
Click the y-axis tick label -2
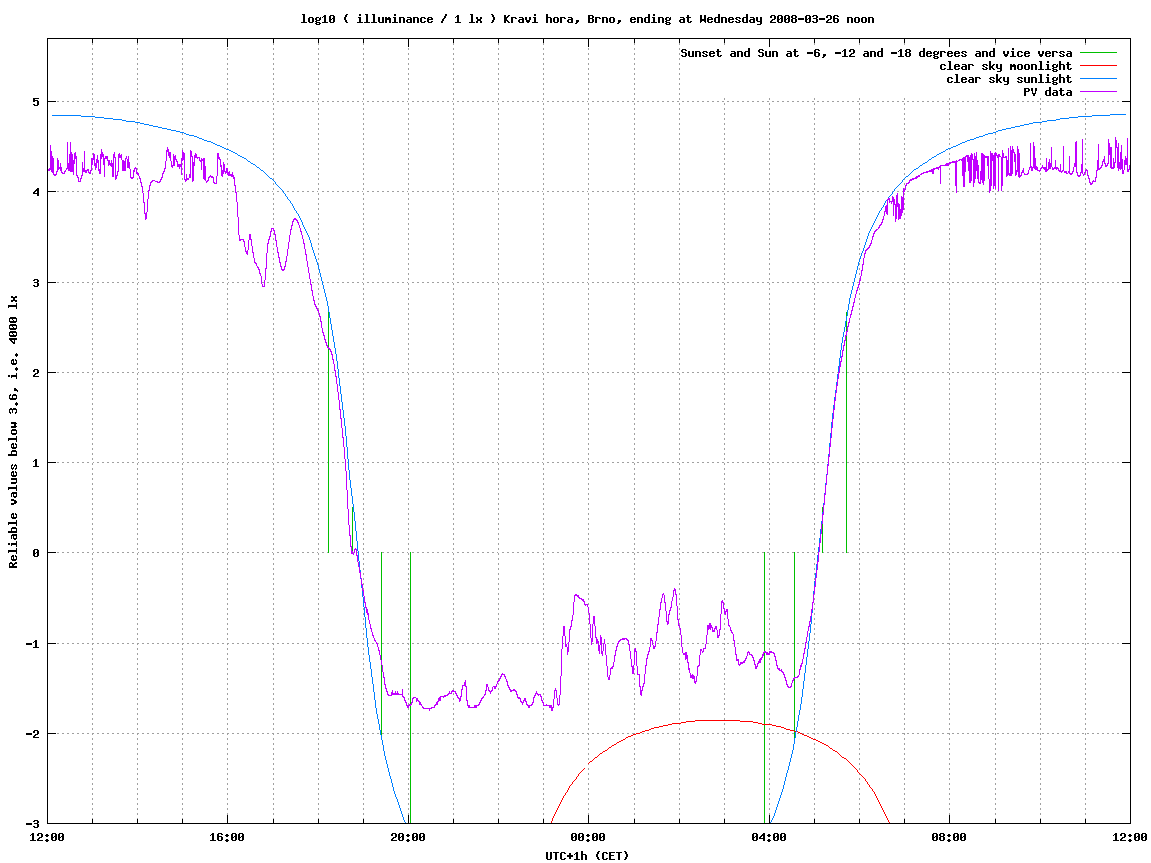[33, 734]
